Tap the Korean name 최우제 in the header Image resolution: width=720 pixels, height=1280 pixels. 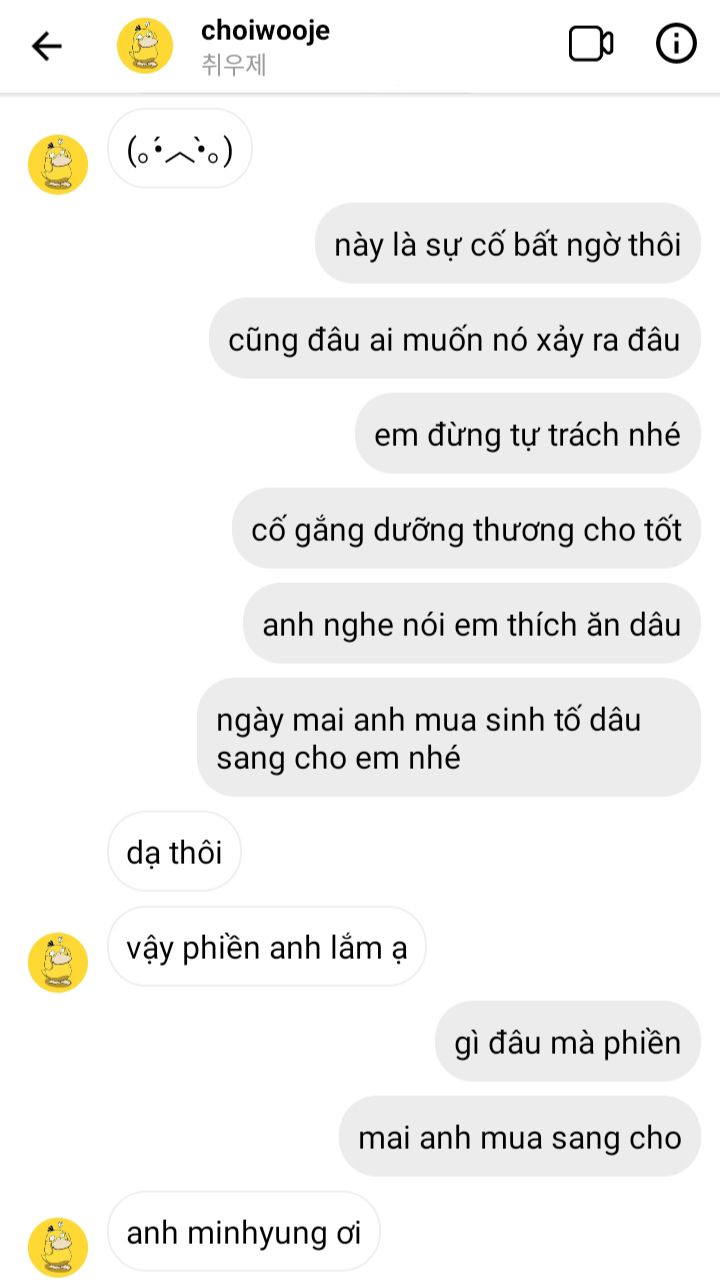[x=233, y=66]
